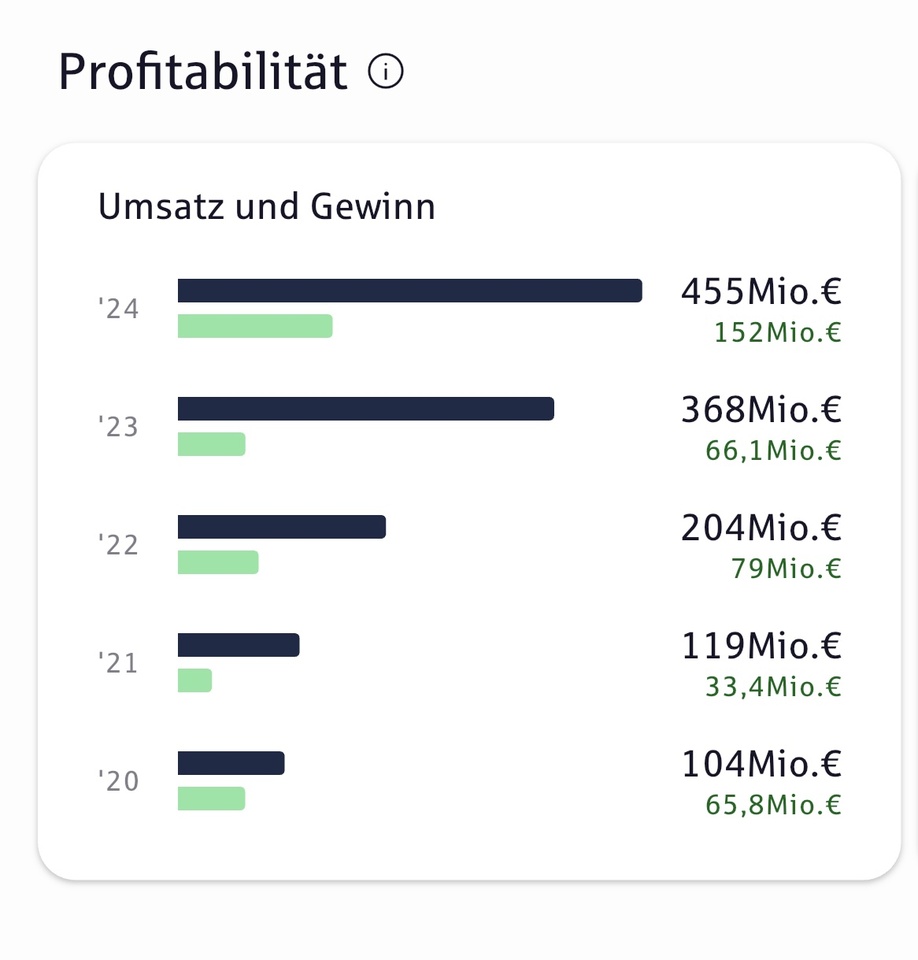Select the dark revenue bar for '23
Image resolution: width=918 pixels, height=960 pixels.
(366, 408)
